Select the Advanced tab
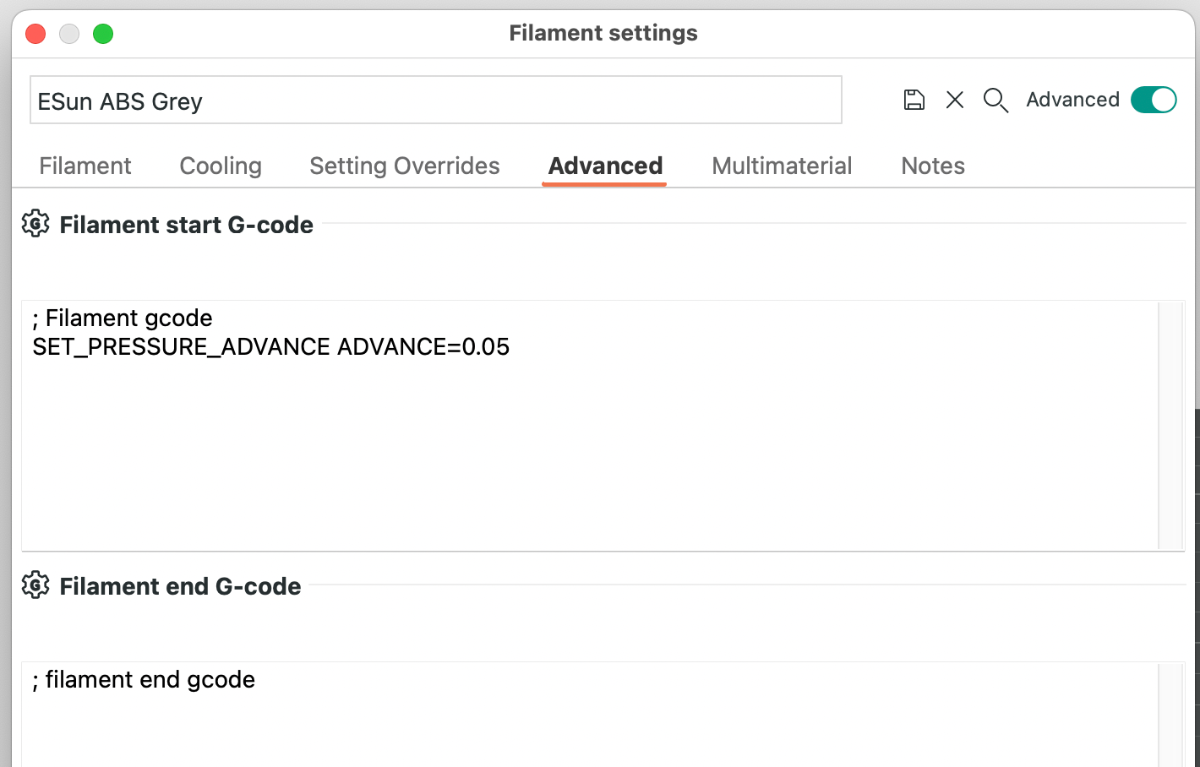 point(605,166)
